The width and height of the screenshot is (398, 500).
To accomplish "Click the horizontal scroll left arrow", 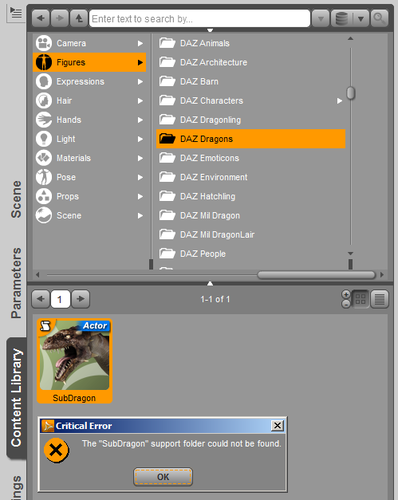I will 38,275.
